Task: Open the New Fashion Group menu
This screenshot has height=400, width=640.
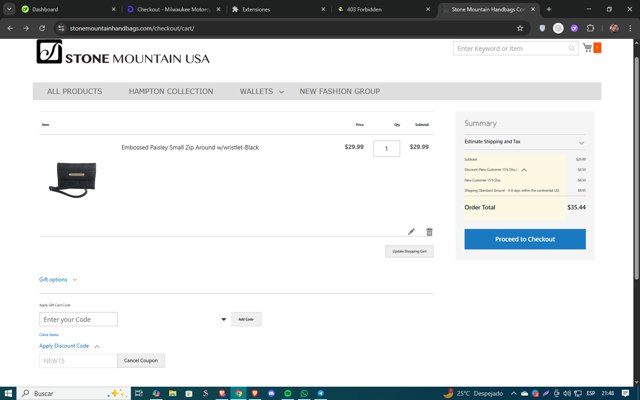Action: click(x=340, y=91)
